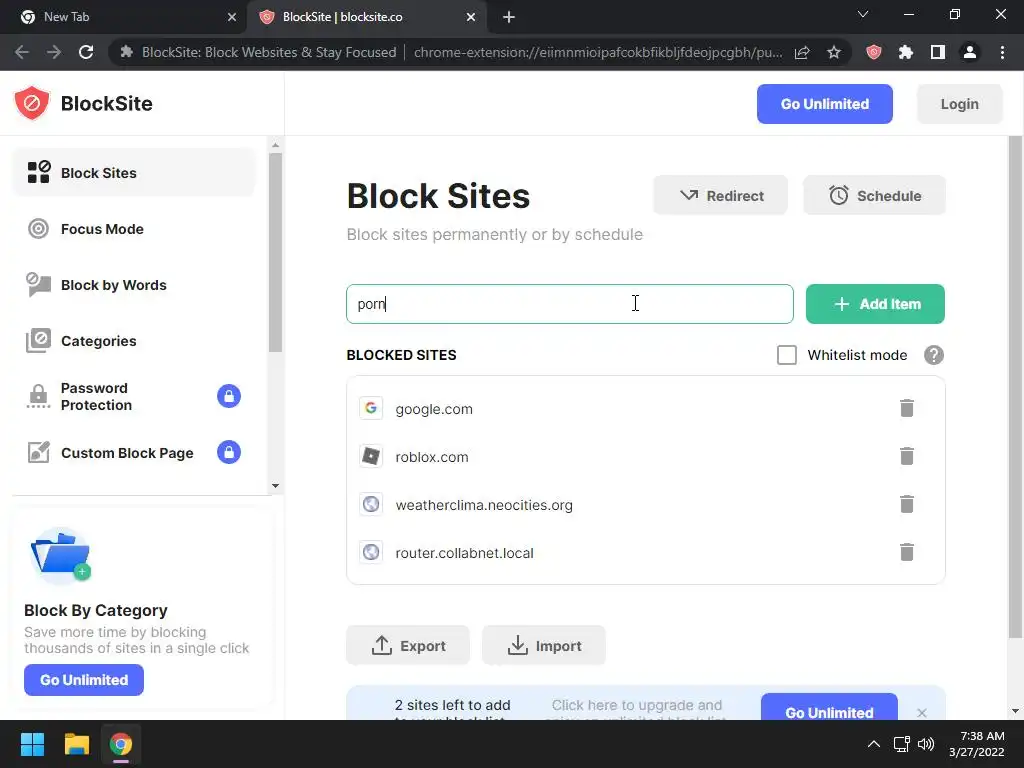Screen dimensions: 1024x768
Task: Remove weatherclima.neocities.org using trash icon
Action: (x=906, y=504)
